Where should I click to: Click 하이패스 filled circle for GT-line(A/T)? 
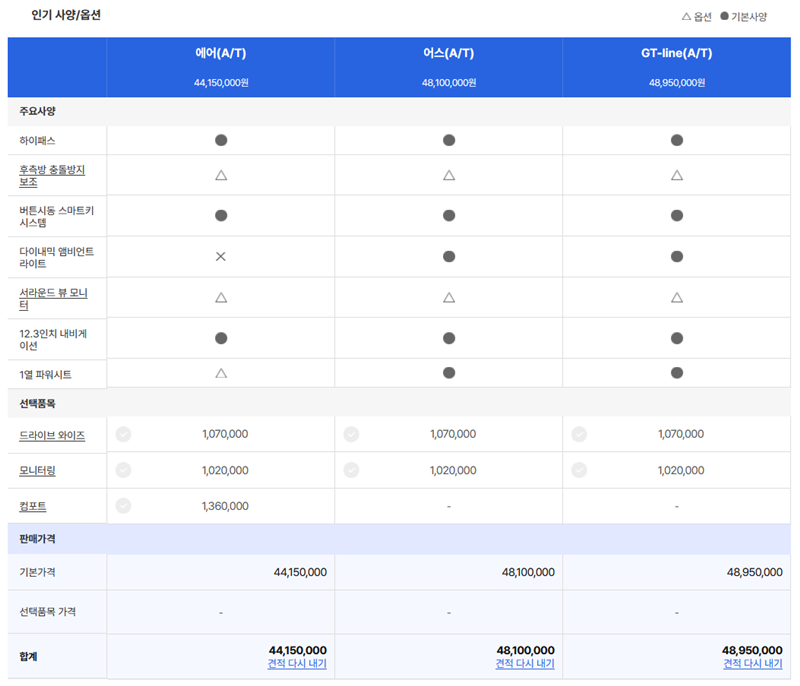pos(677,140)
